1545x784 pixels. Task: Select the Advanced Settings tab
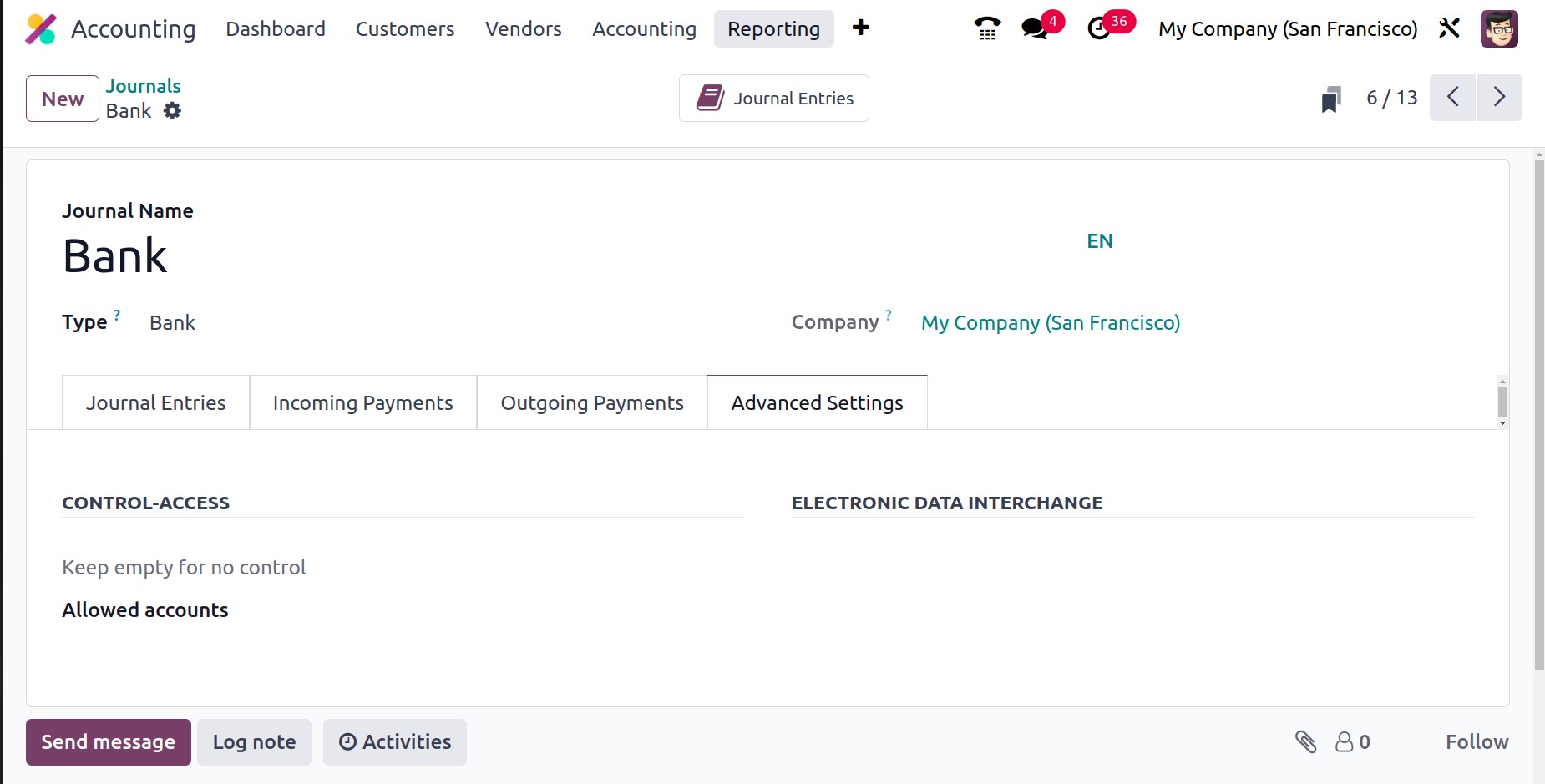817,402
